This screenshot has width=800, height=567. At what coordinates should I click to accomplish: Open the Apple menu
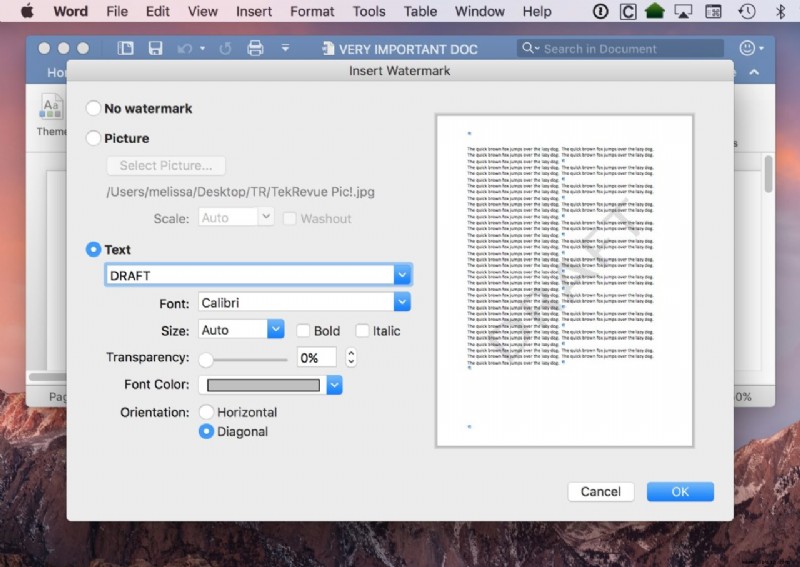click(x=27, y=11)
